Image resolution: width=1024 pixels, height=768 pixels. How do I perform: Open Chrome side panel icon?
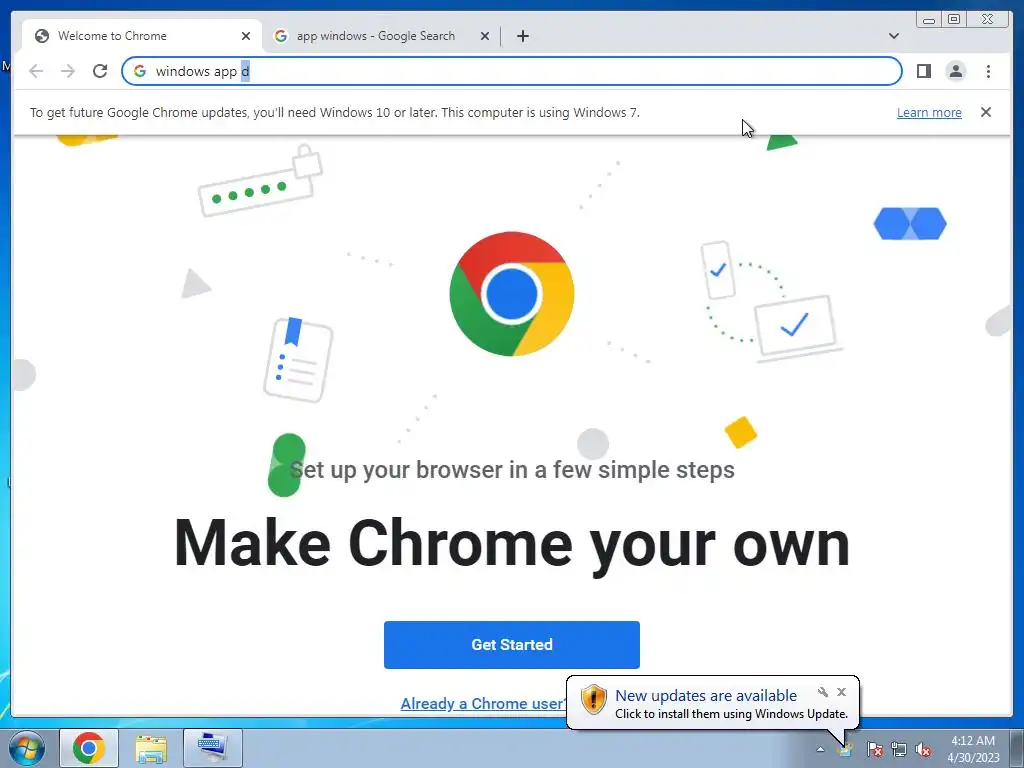coord(923,71)
